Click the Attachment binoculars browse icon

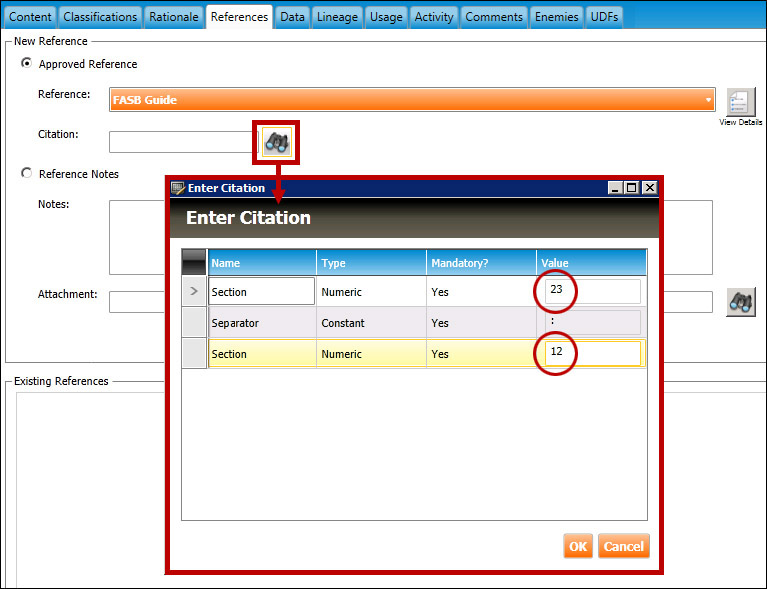740,302
